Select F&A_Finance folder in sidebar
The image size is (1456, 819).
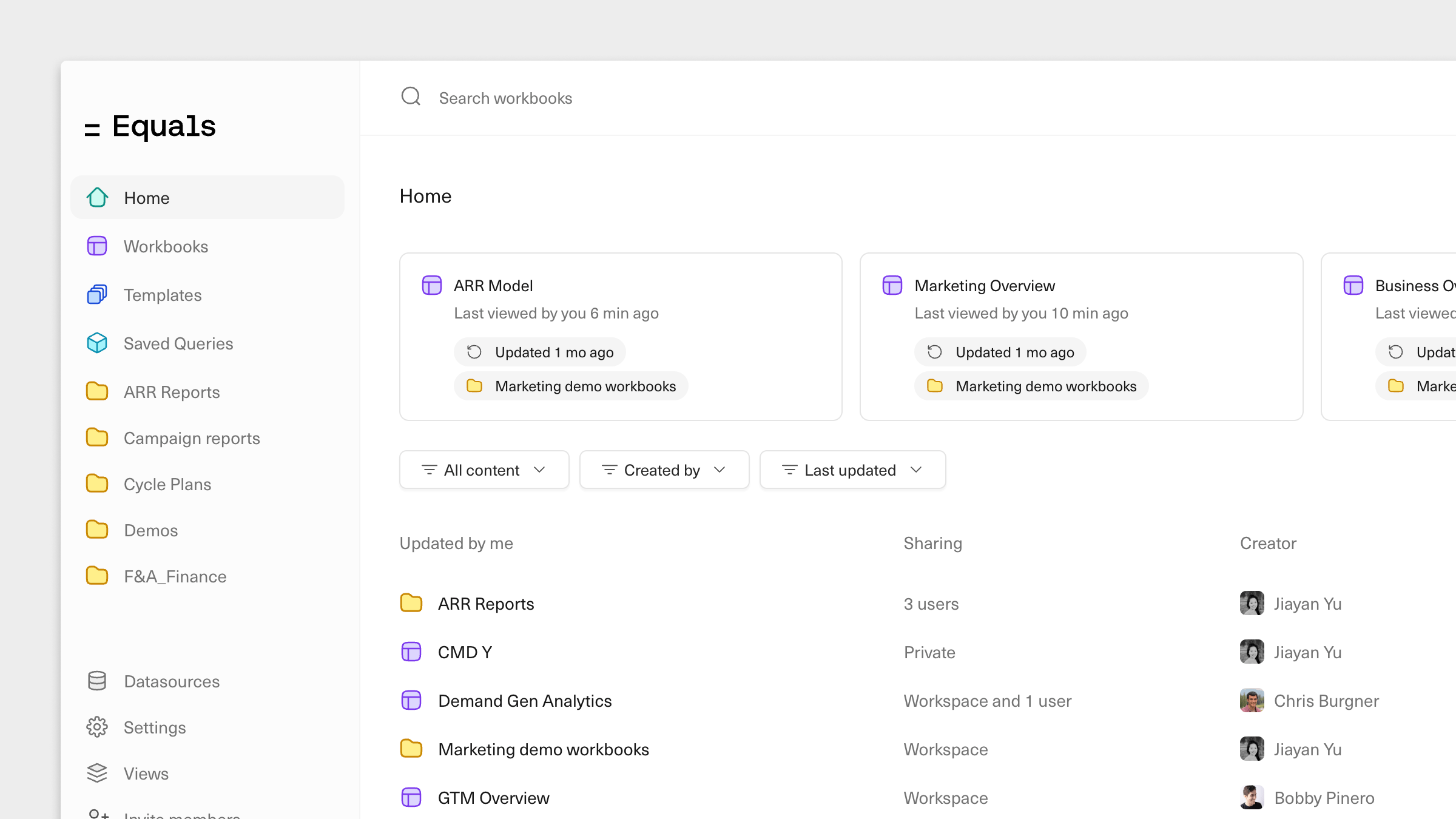point(175,576)
